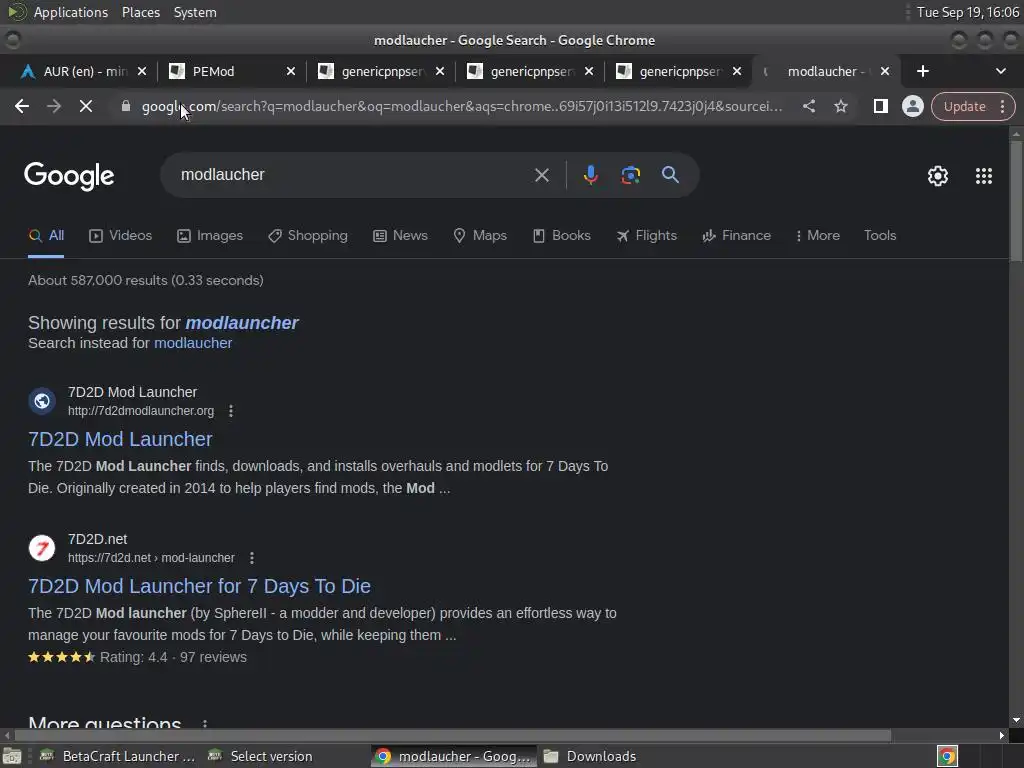Click the scroll down arrow
Viewport: 1024px width, 768px height.
[1016, 720]
